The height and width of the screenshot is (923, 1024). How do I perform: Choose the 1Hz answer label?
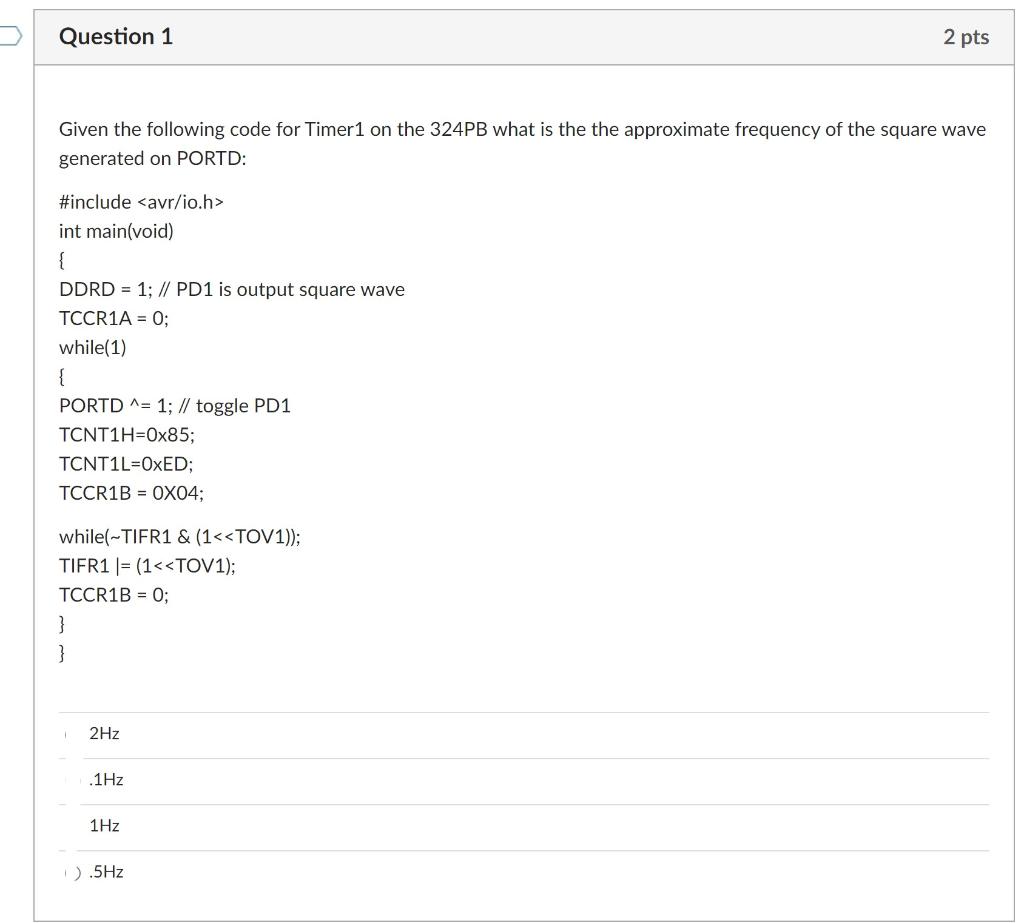105,825
